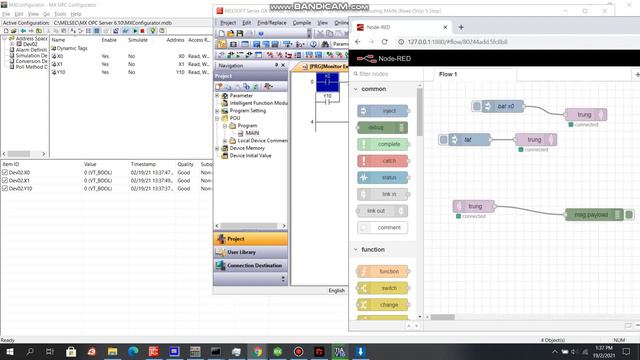The image size is (640, 360).
Task: Click Bandicam record icon in taskbar
Action: click(x=298, y=351)
